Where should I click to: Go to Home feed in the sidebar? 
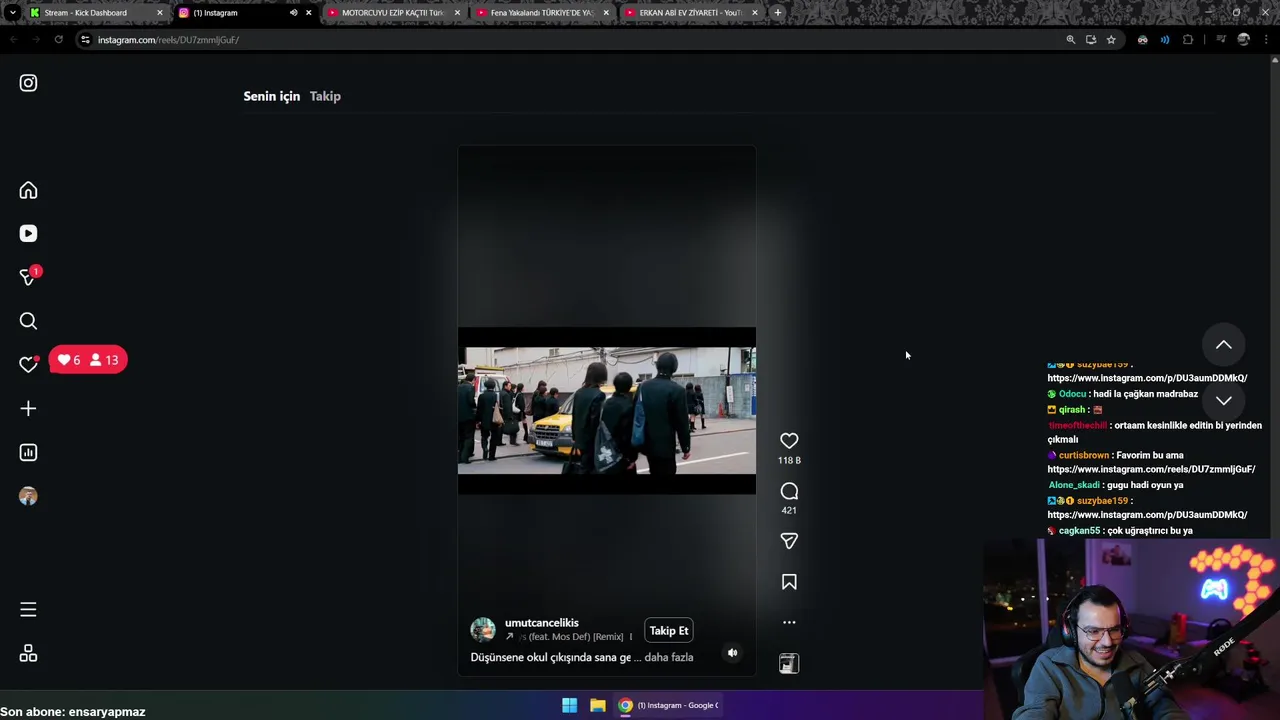28,190
